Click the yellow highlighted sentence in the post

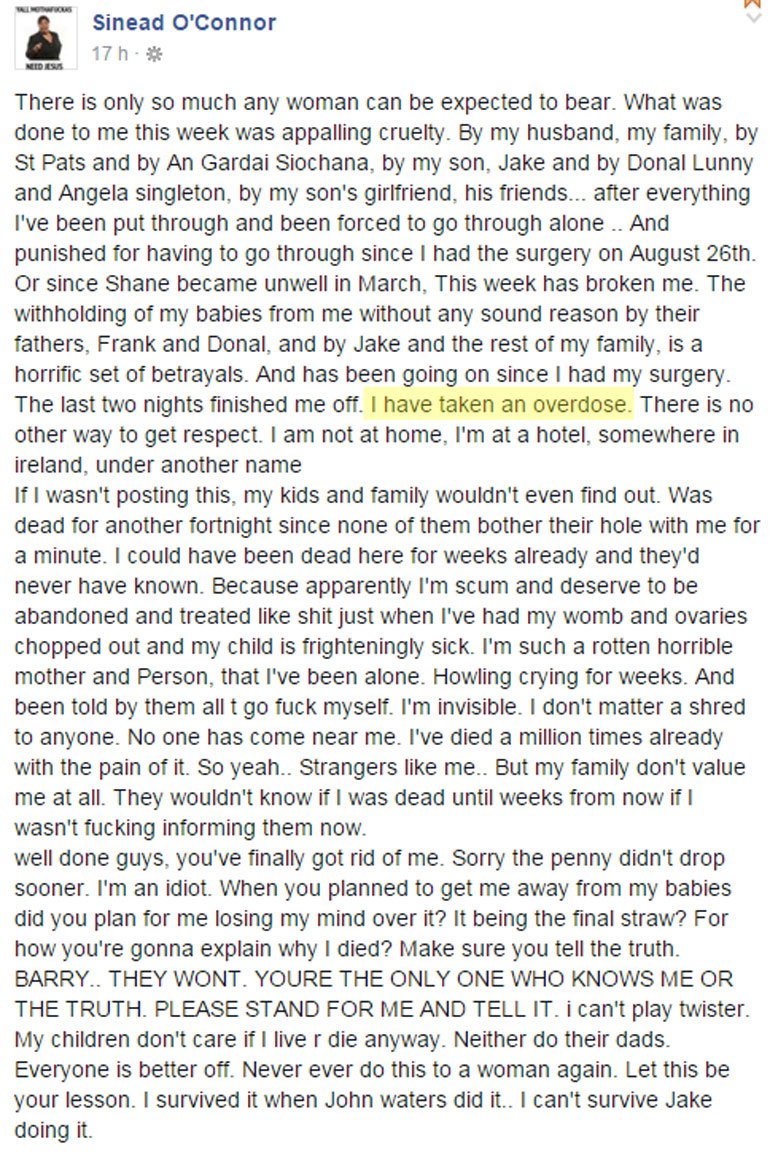coord(502,405)
